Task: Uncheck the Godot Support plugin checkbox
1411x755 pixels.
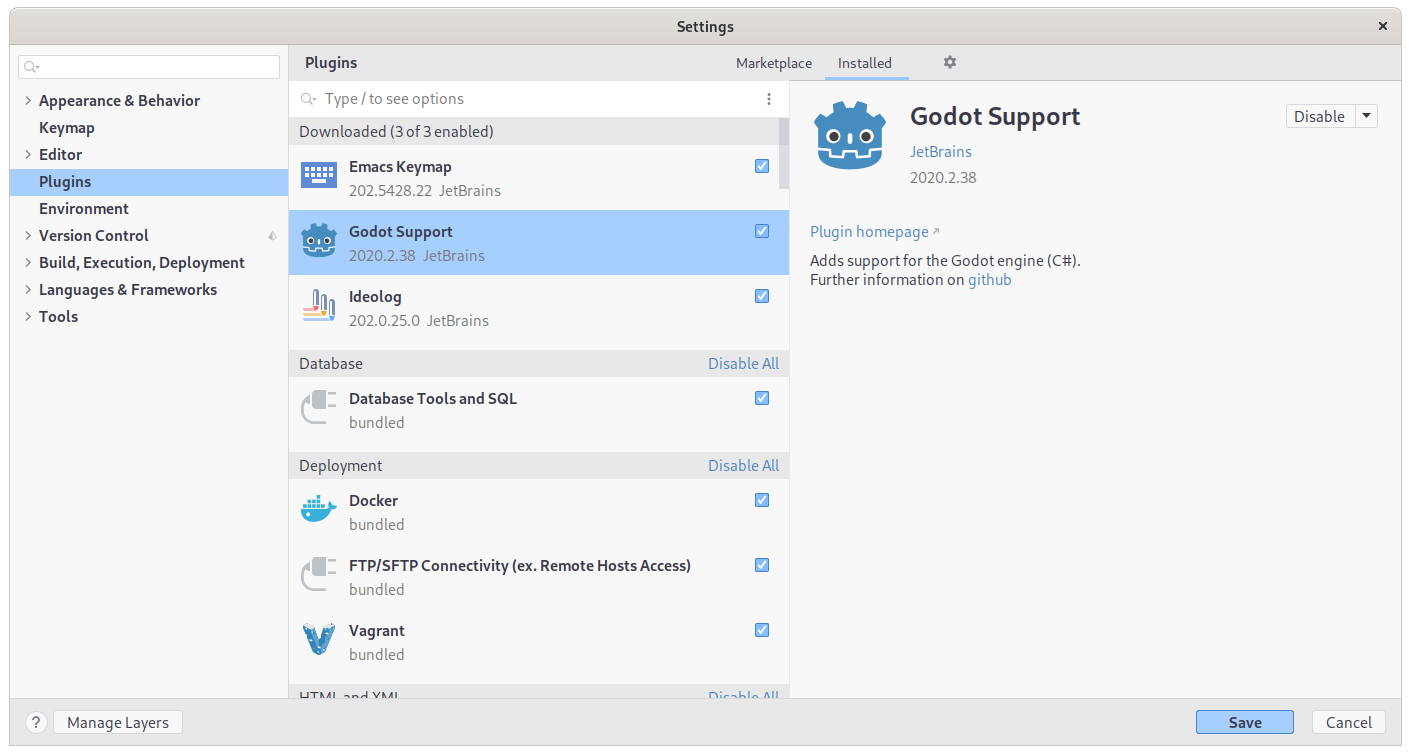Action: pos(762,231)
